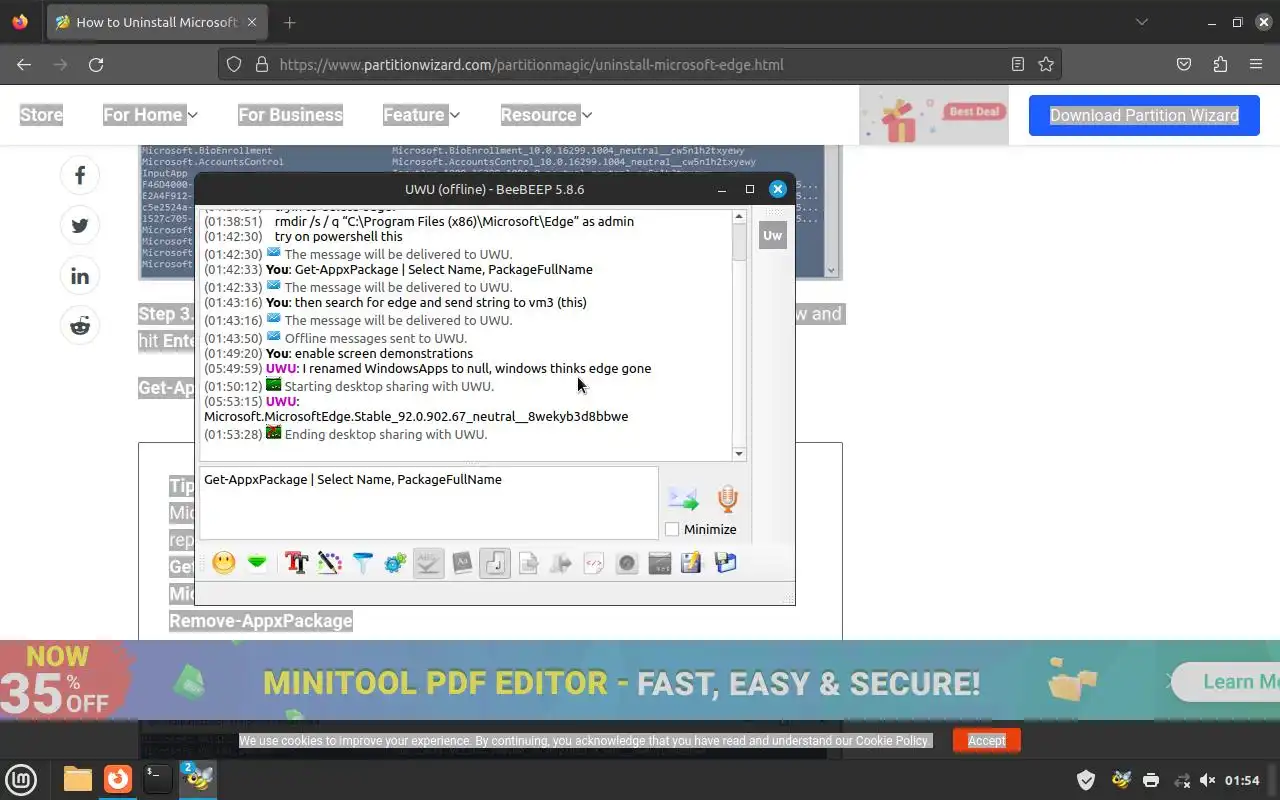
Task: Toggle the spell checking icon
Action: tap(428, 563)
